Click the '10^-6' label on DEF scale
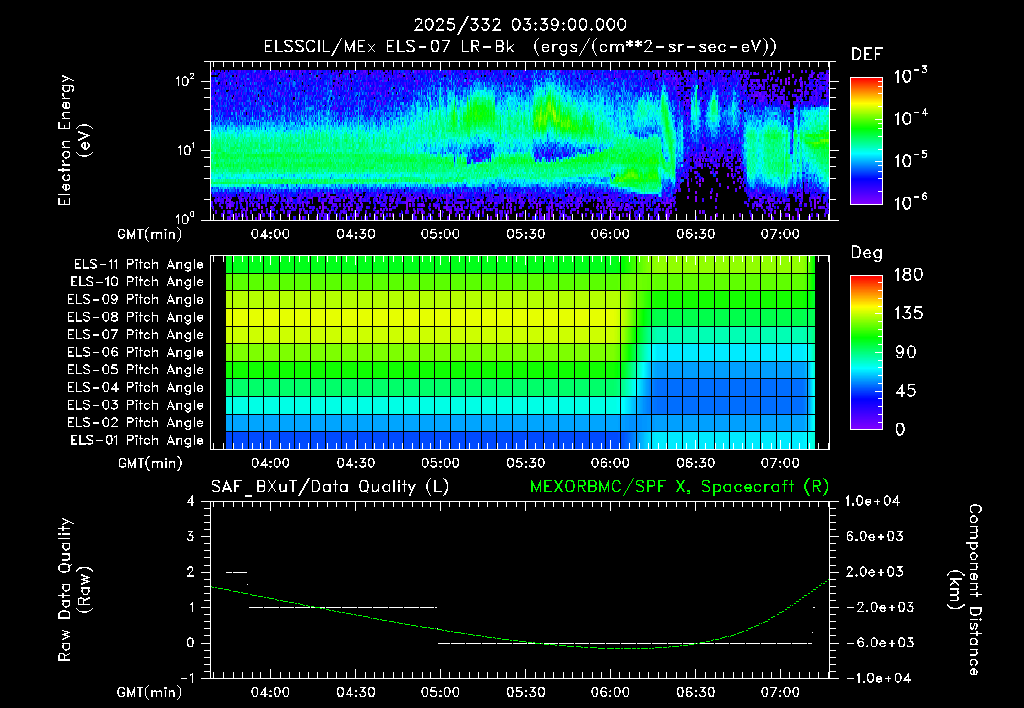 pyautogui.click(x=911, y=201)
